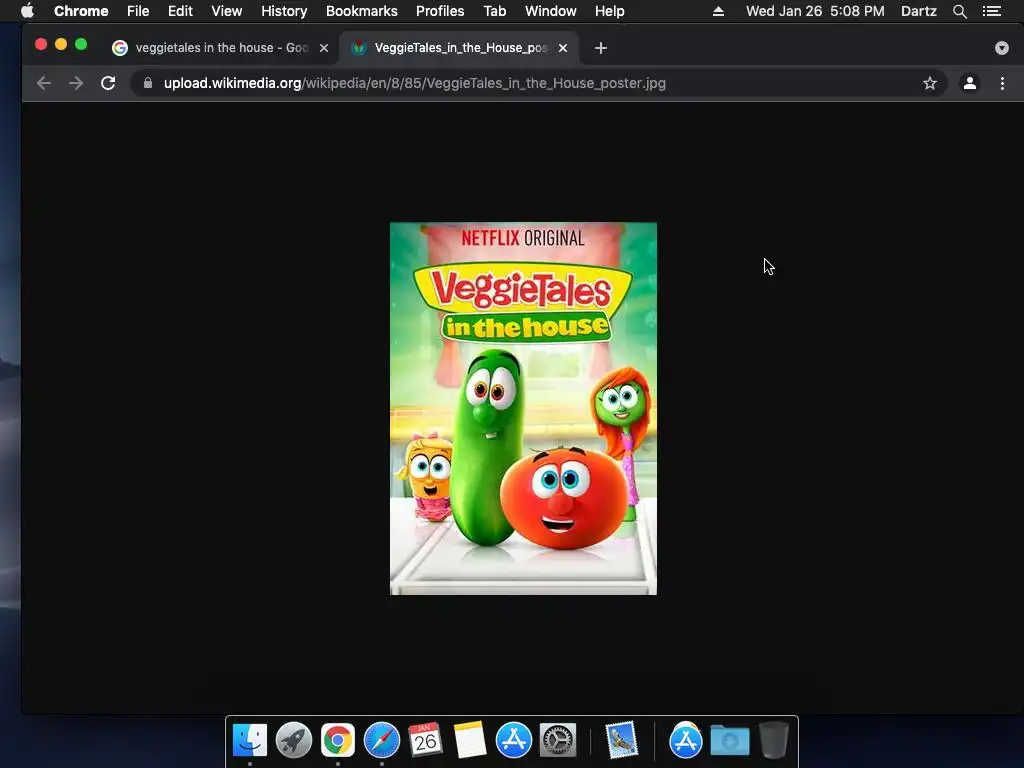Open the View menu

pos(227,11)
